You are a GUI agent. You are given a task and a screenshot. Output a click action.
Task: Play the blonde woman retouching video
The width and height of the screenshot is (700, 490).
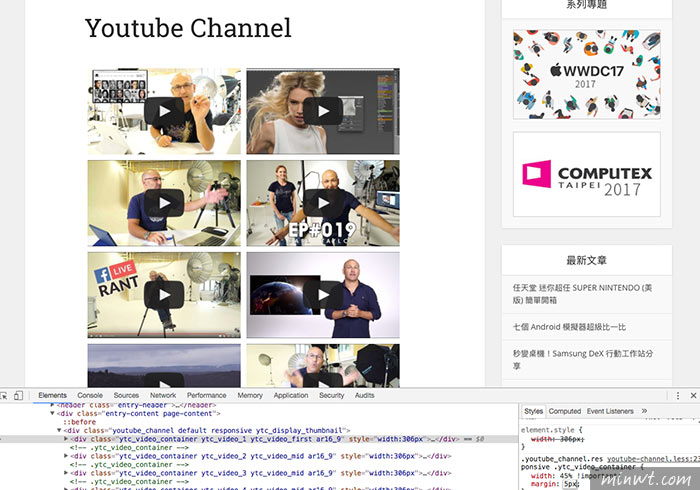[323, 111]
